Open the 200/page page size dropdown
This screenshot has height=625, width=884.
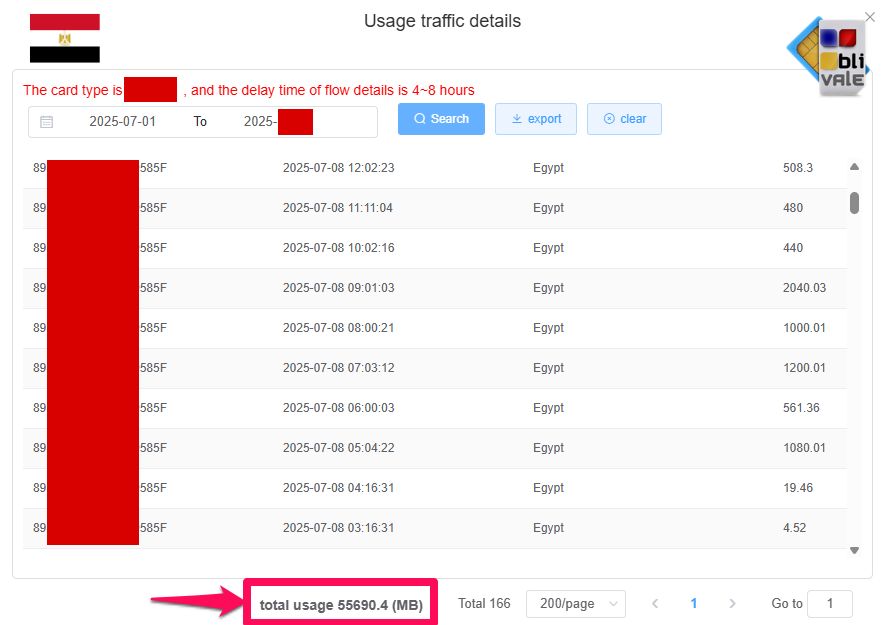coord(575,603)
